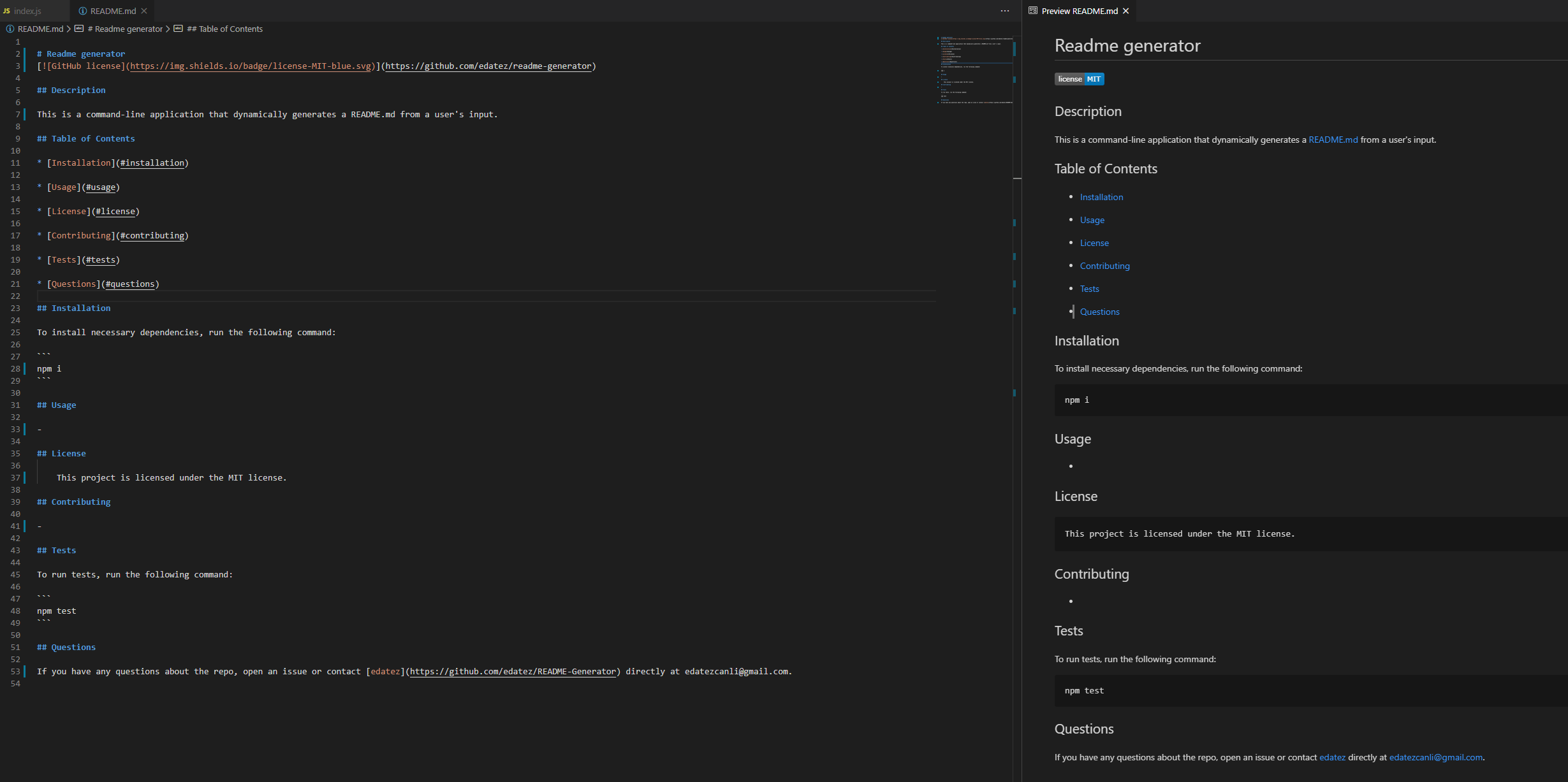Close the Preview README.md tab
The height and width of the screenshot is (782, 1568).
[x=1126, y=11]
